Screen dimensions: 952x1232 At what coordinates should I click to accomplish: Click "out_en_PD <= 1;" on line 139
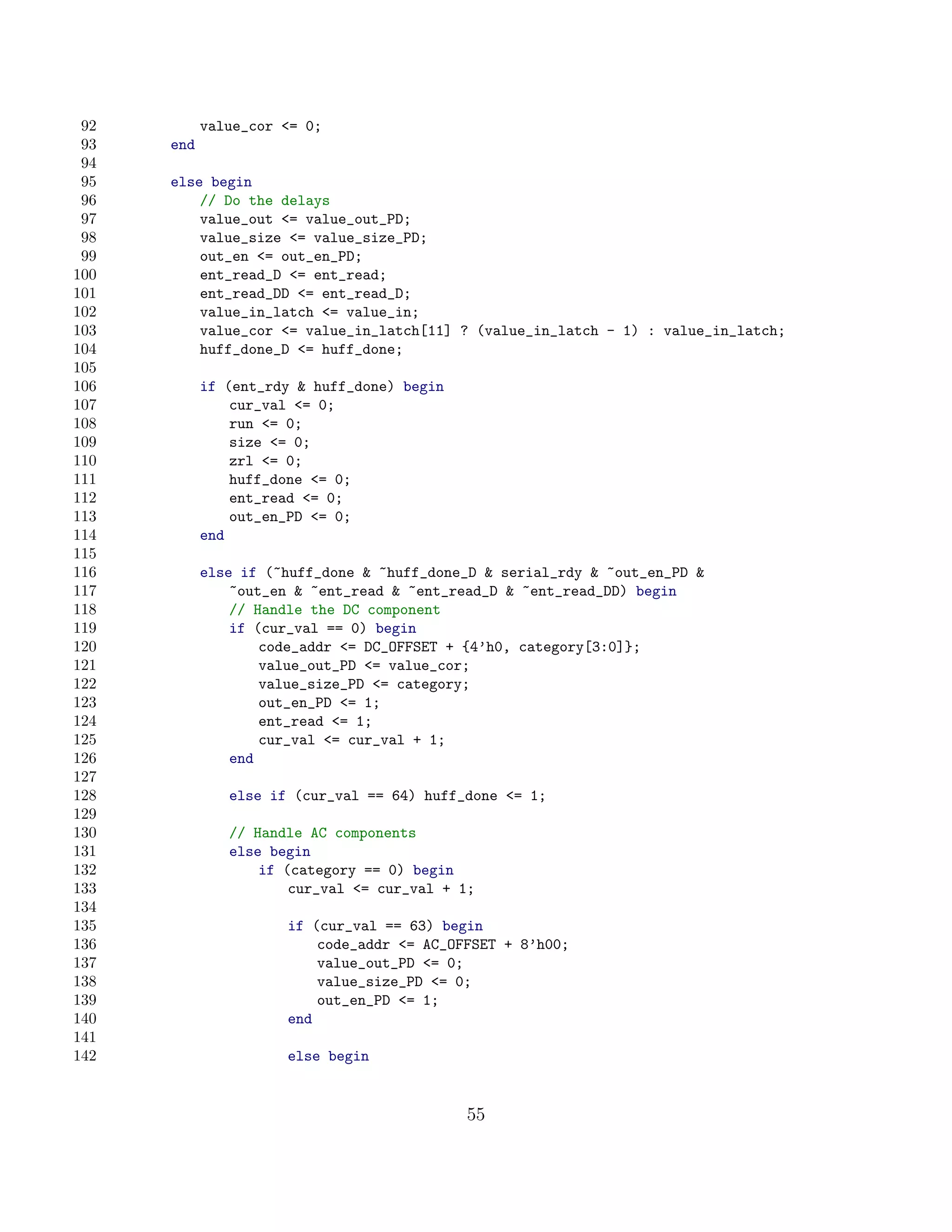(x=377, y=1001)
